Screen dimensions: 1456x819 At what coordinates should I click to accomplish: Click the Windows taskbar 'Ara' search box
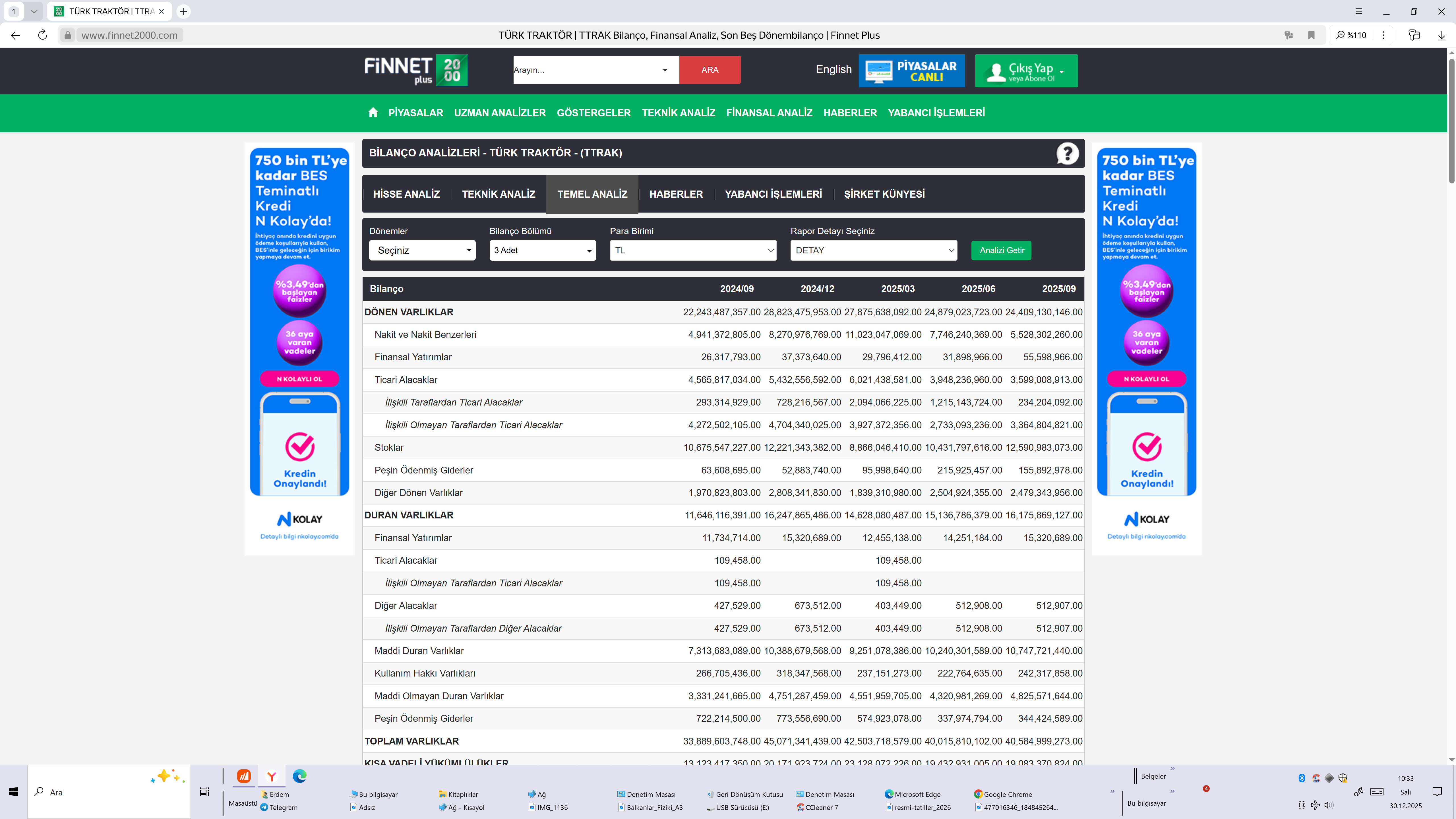click(109, 792)
